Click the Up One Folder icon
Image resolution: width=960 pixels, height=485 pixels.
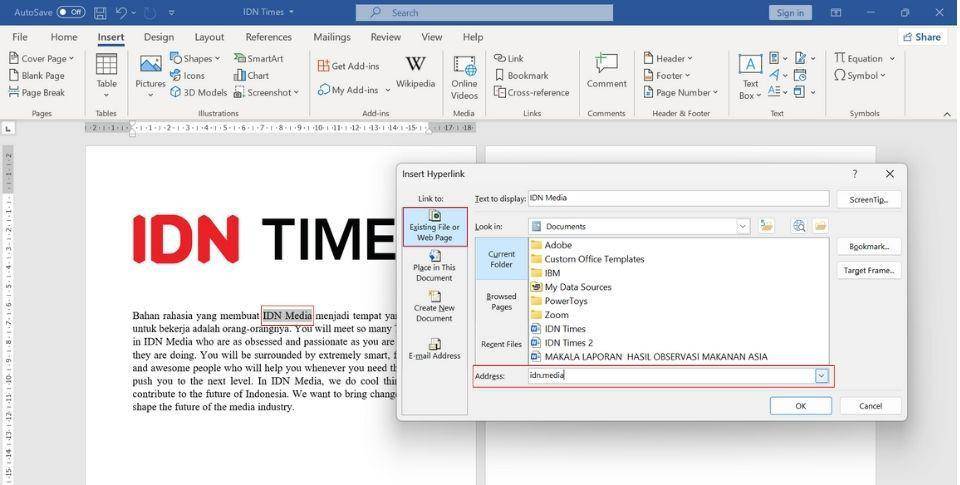click(x=767, y=226)
